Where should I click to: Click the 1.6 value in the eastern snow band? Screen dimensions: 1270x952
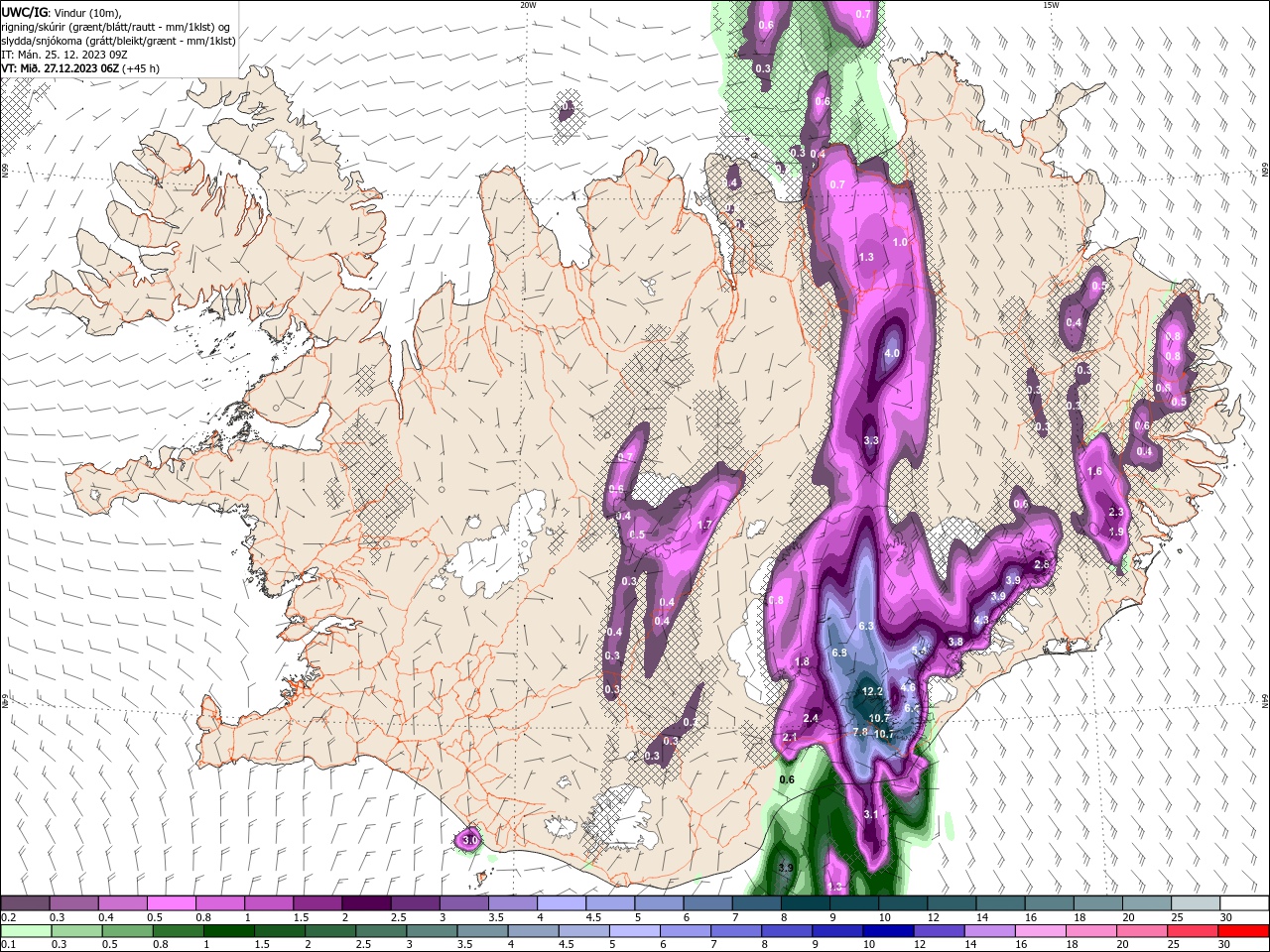tap(1095, 472)
